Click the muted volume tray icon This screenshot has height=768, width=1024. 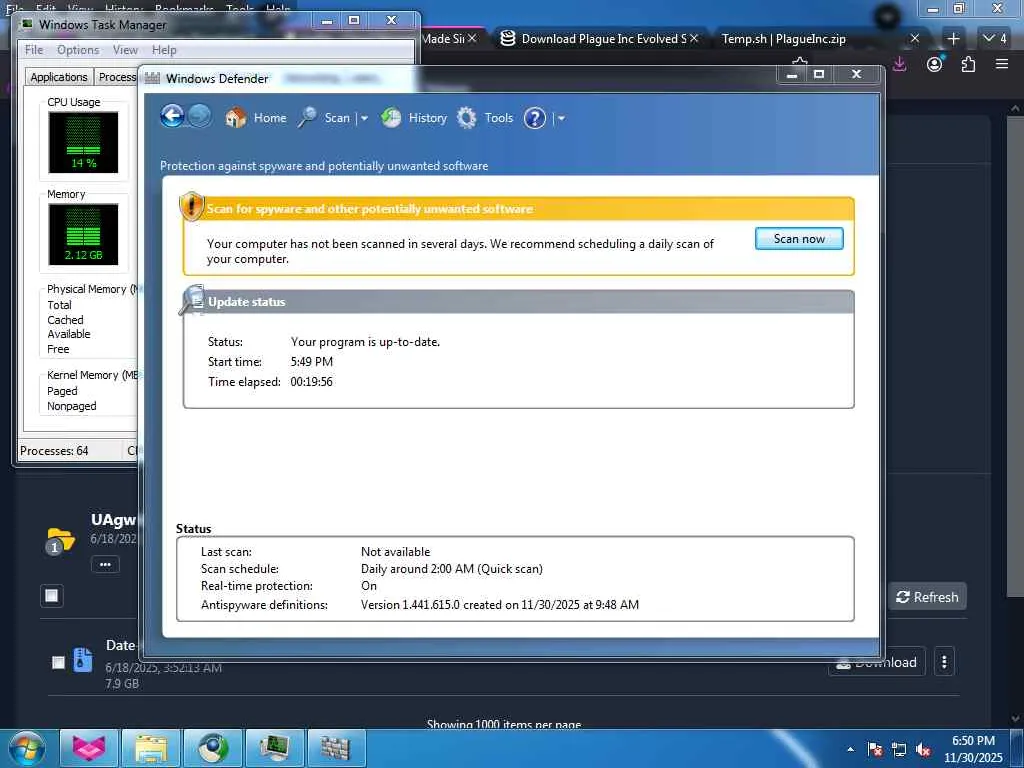[923, 749]
